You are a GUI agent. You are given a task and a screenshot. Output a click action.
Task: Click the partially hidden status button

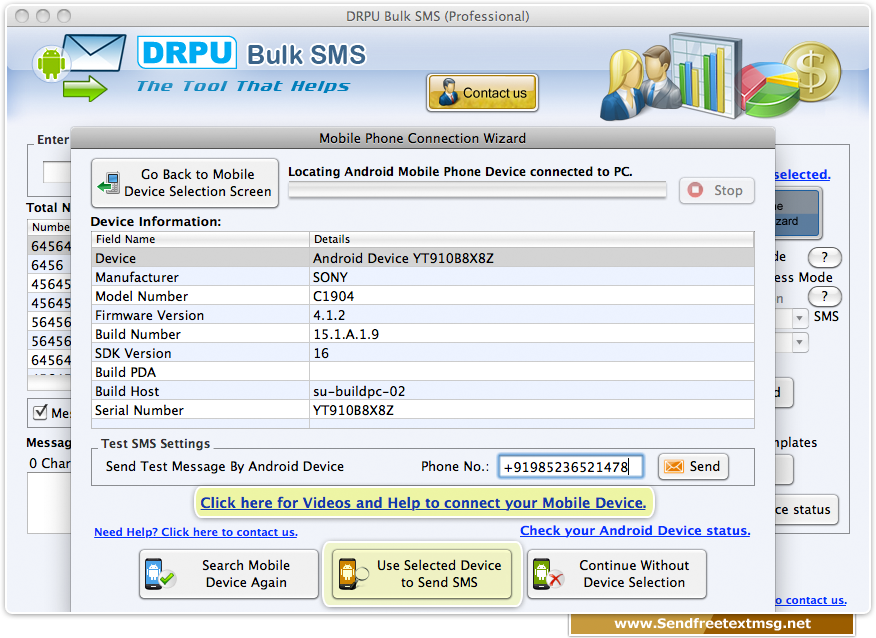click(x=806, y=510)
